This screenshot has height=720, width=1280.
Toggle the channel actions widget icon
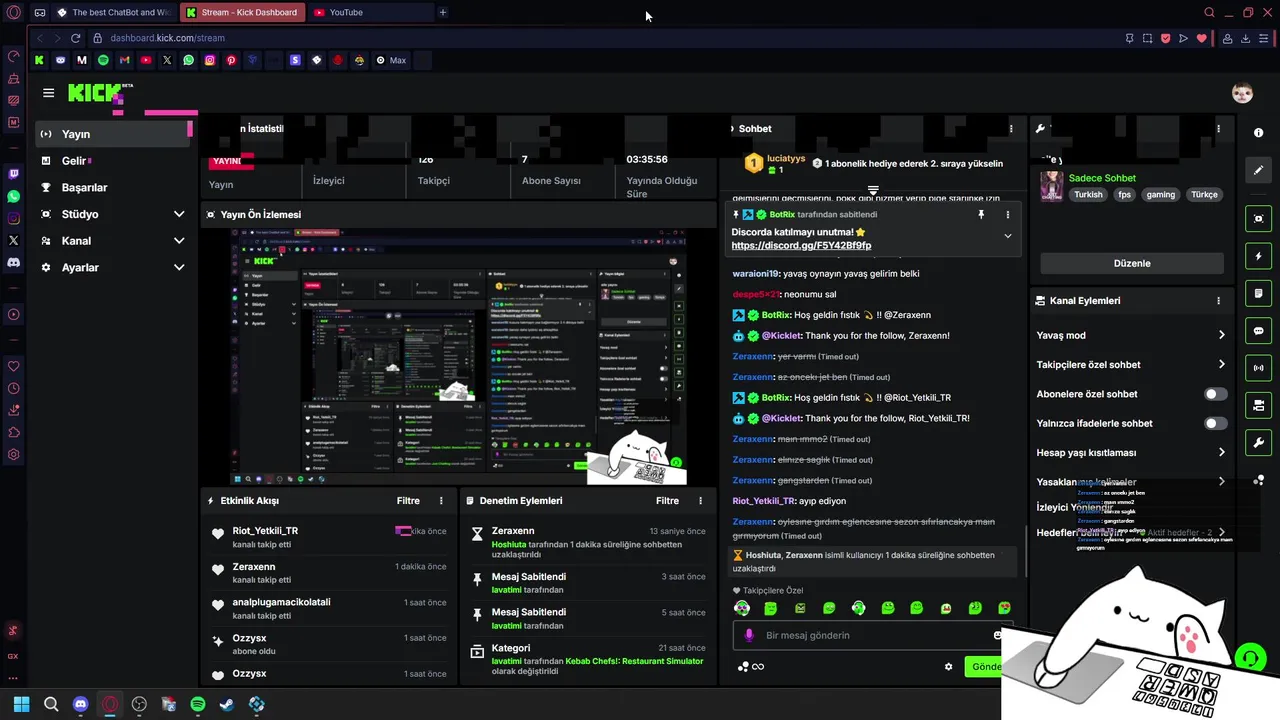point(1258,405)
